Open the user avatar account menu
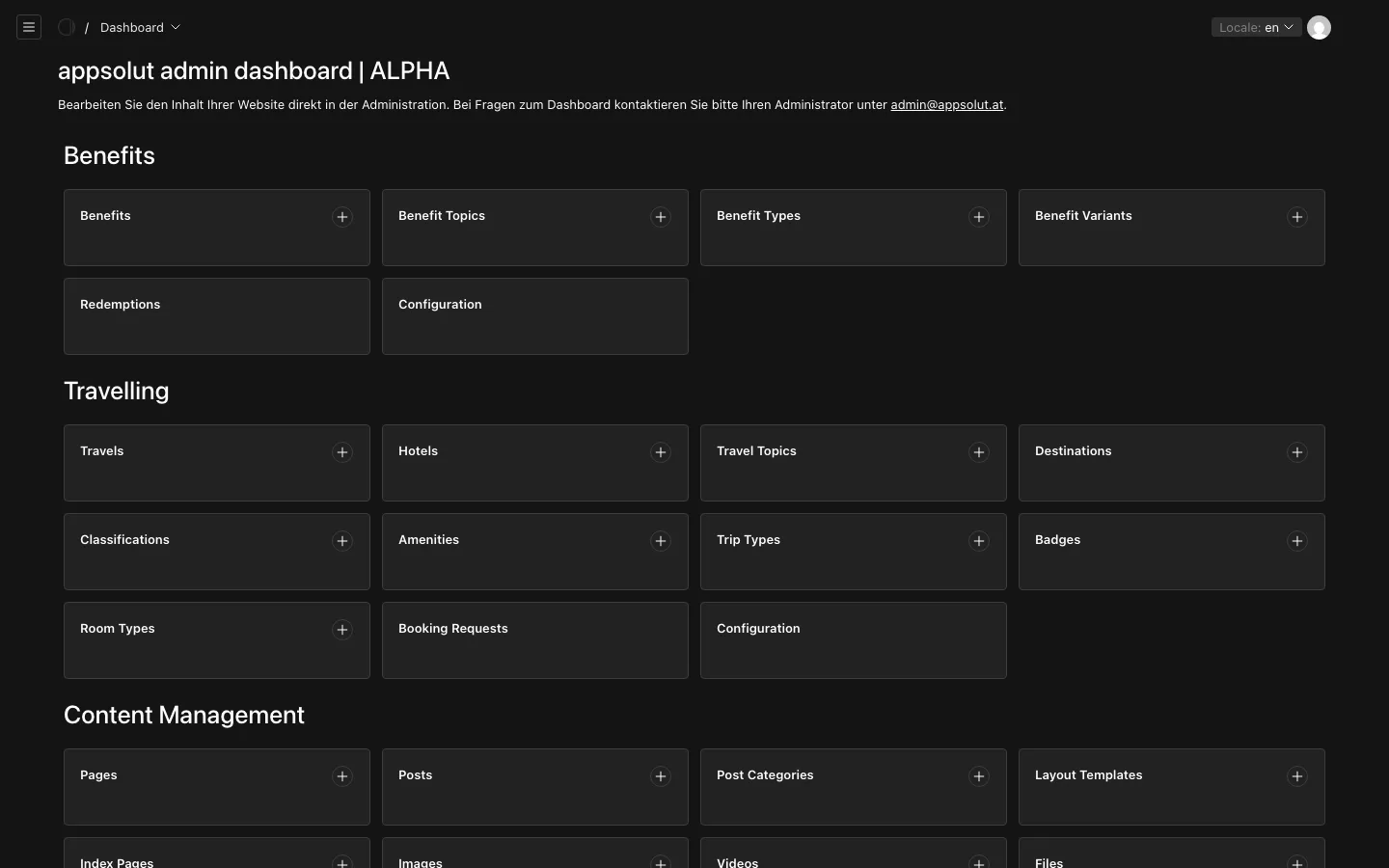This screenshot has width=1389, height=868. [1319, 27]
